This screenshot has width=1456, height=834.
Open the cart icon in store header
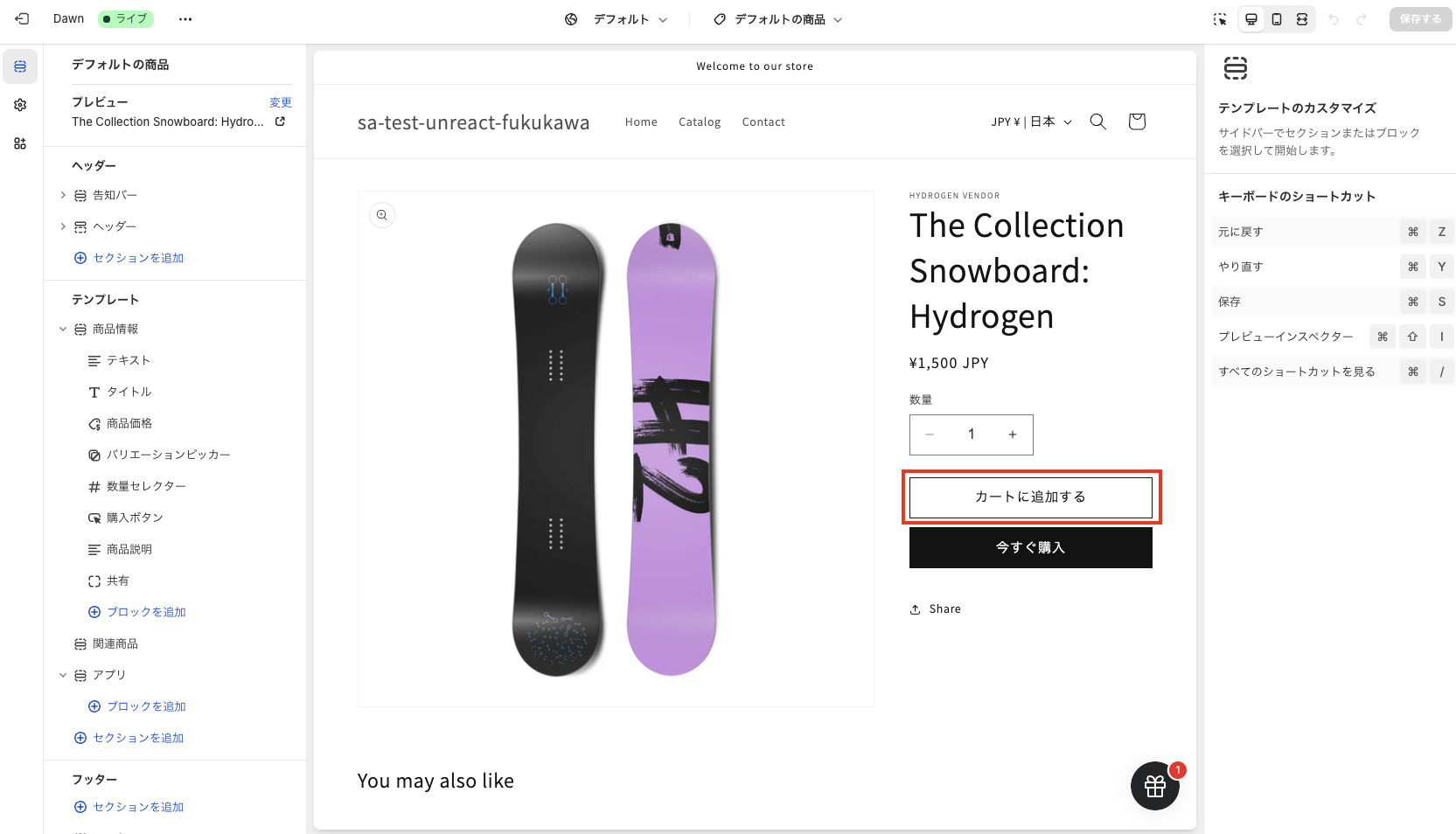pos(1137,122)
